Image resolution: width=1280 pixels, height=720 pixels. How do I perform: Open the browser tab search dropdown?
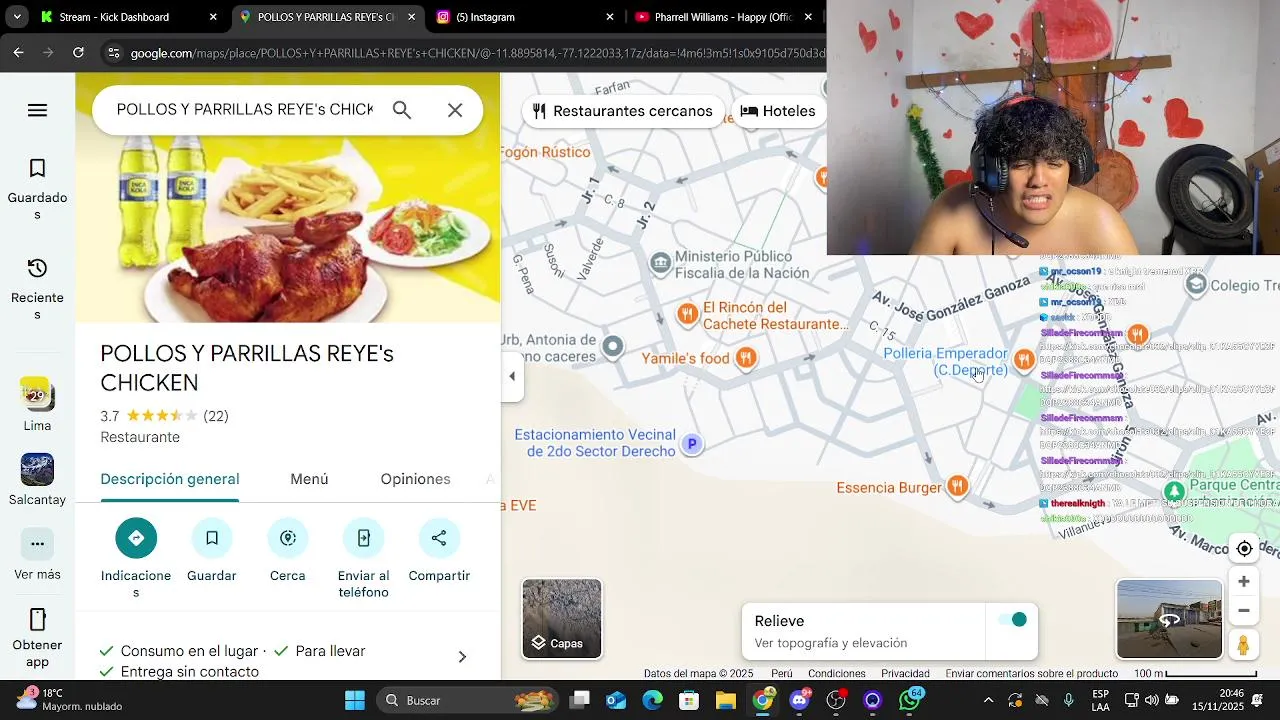(x=16, y=17)
